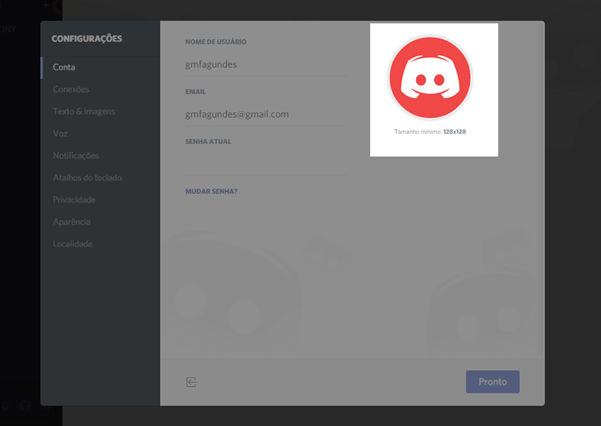Mute the microphone icon at bottom left
Image resolution: width=601 pixels, height=426 pixels.
tap(5, 407)
